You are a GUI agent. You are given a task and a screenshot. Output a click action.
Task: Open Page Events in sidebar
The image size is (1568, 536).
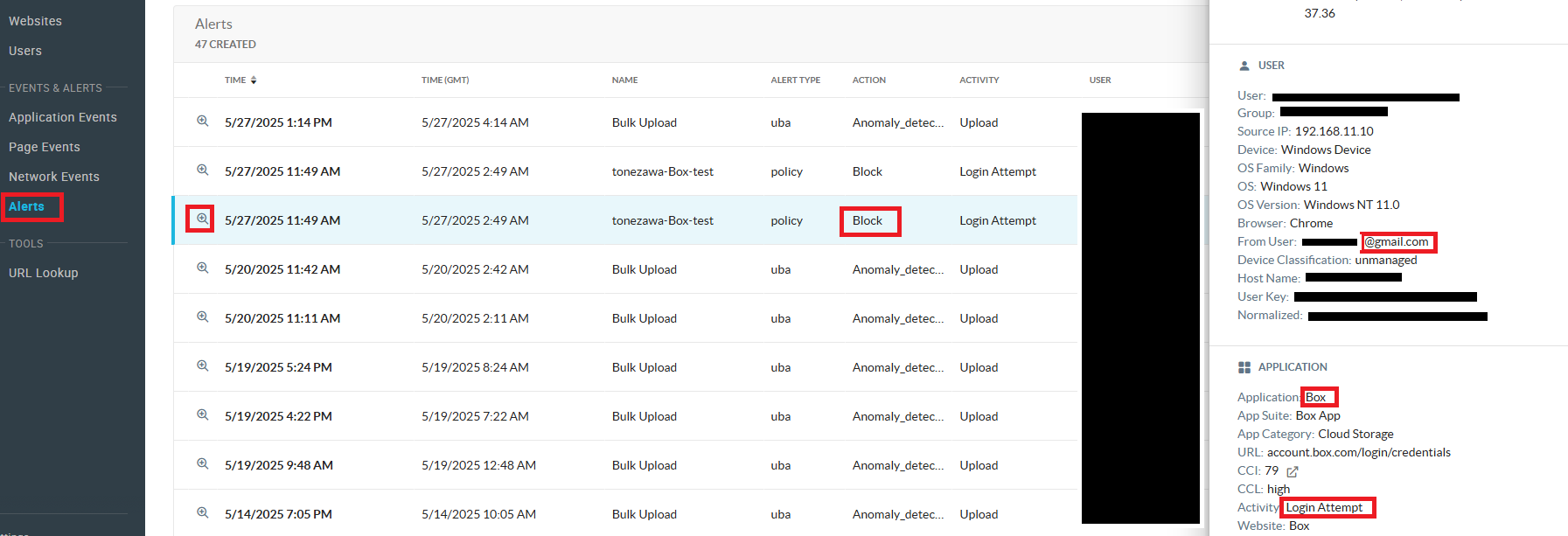point(44,147)
